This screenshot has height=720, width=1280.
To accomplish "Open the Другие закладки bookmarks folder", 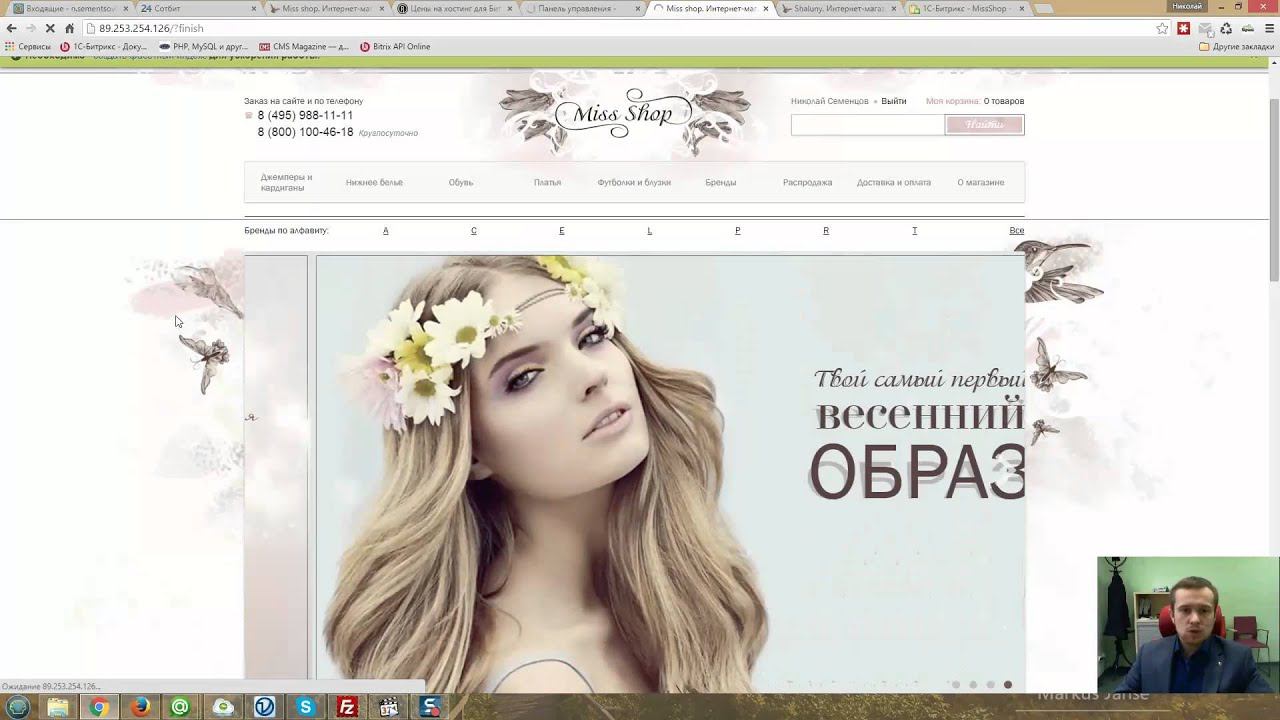I will click(1236, 47).
